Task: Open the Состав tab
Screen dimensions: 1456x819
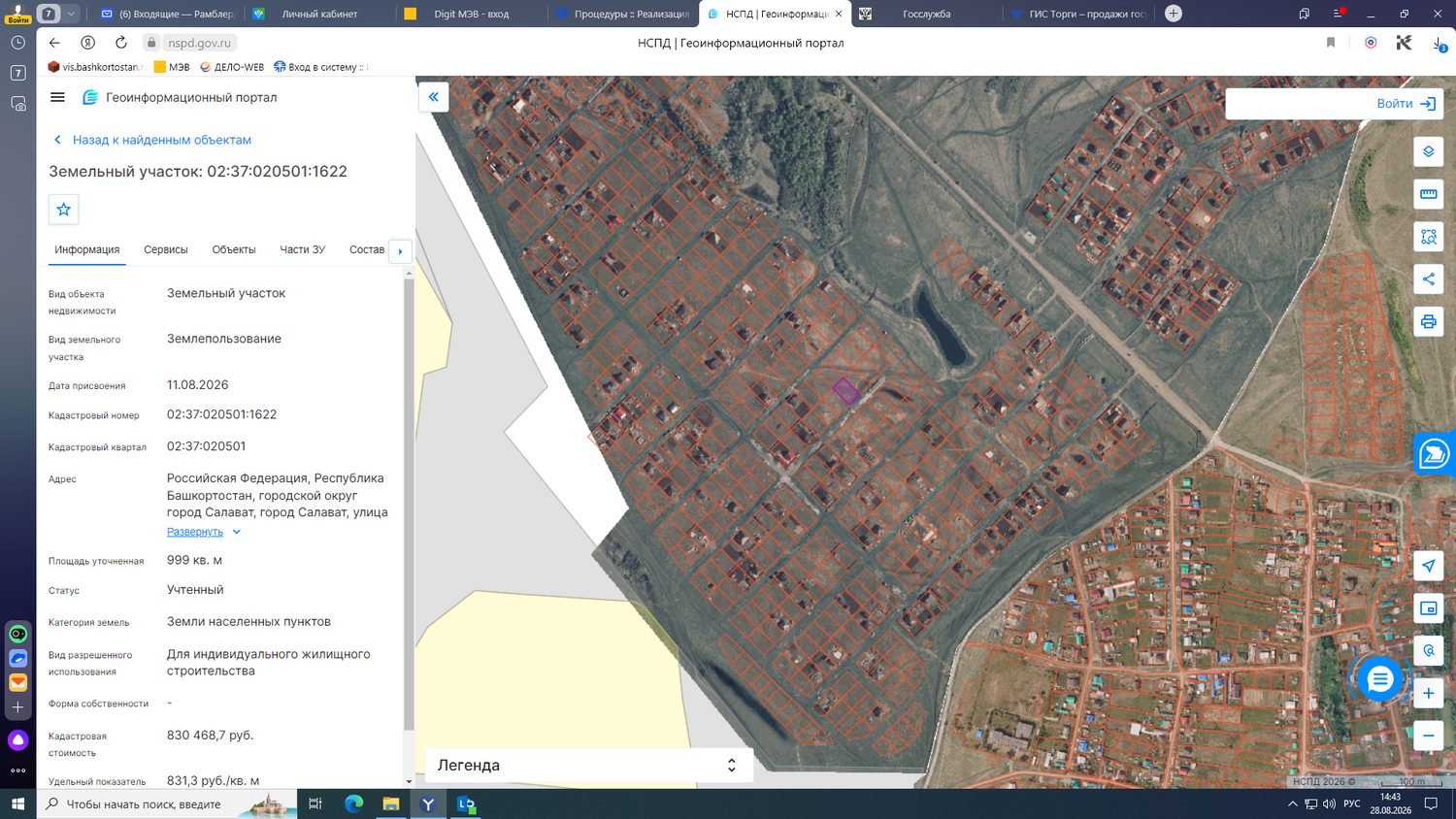Action: click(367, 249)
